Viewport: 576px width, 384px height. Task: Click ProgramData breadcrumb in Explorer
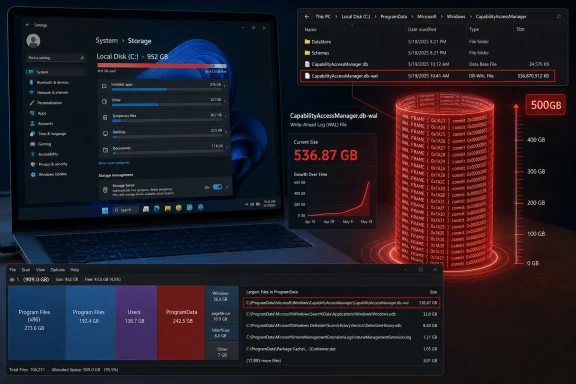point(393,17)
